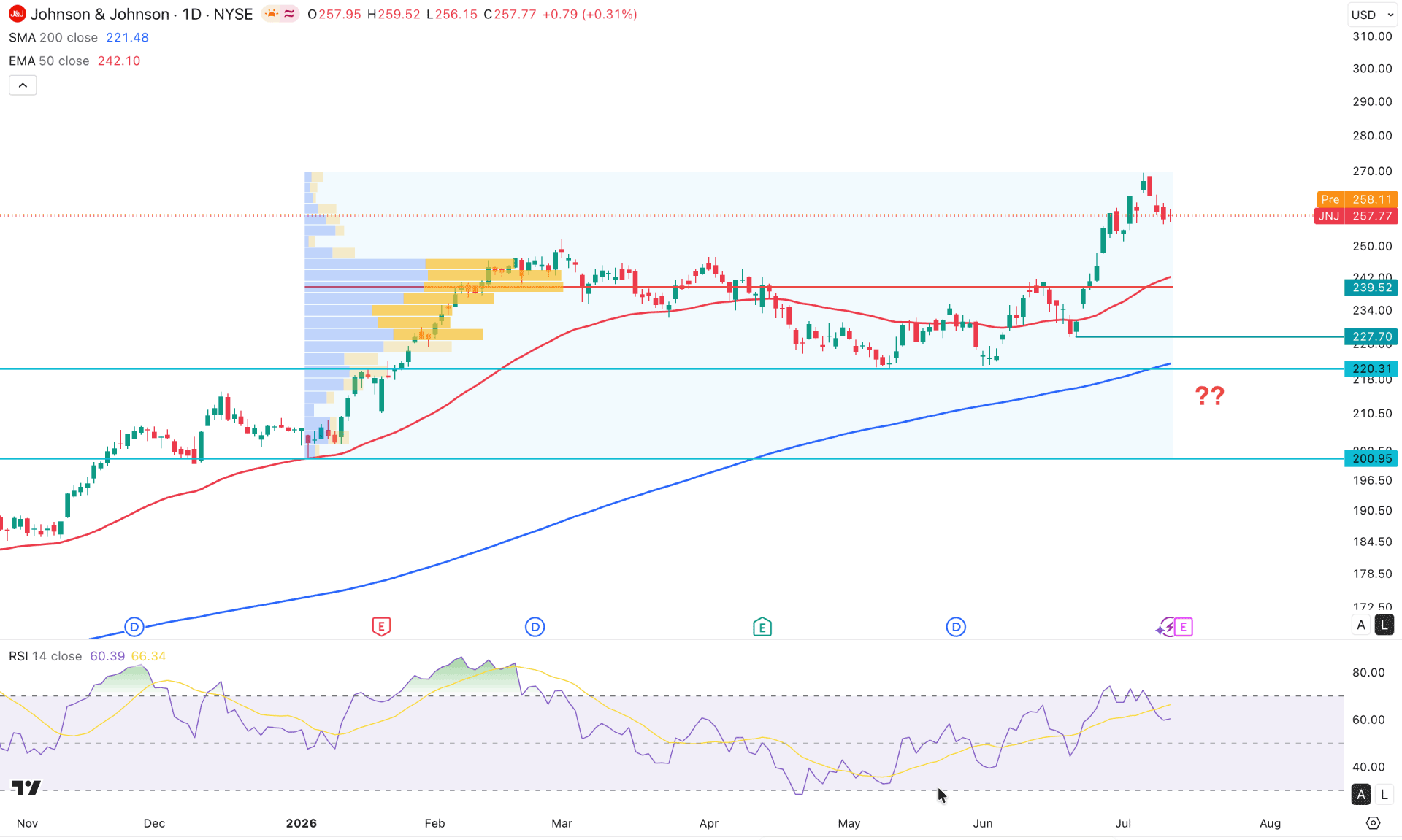Click the Dec label on time axis
The width and height of the screenshot is (1402, 840).
pos(154,823)
